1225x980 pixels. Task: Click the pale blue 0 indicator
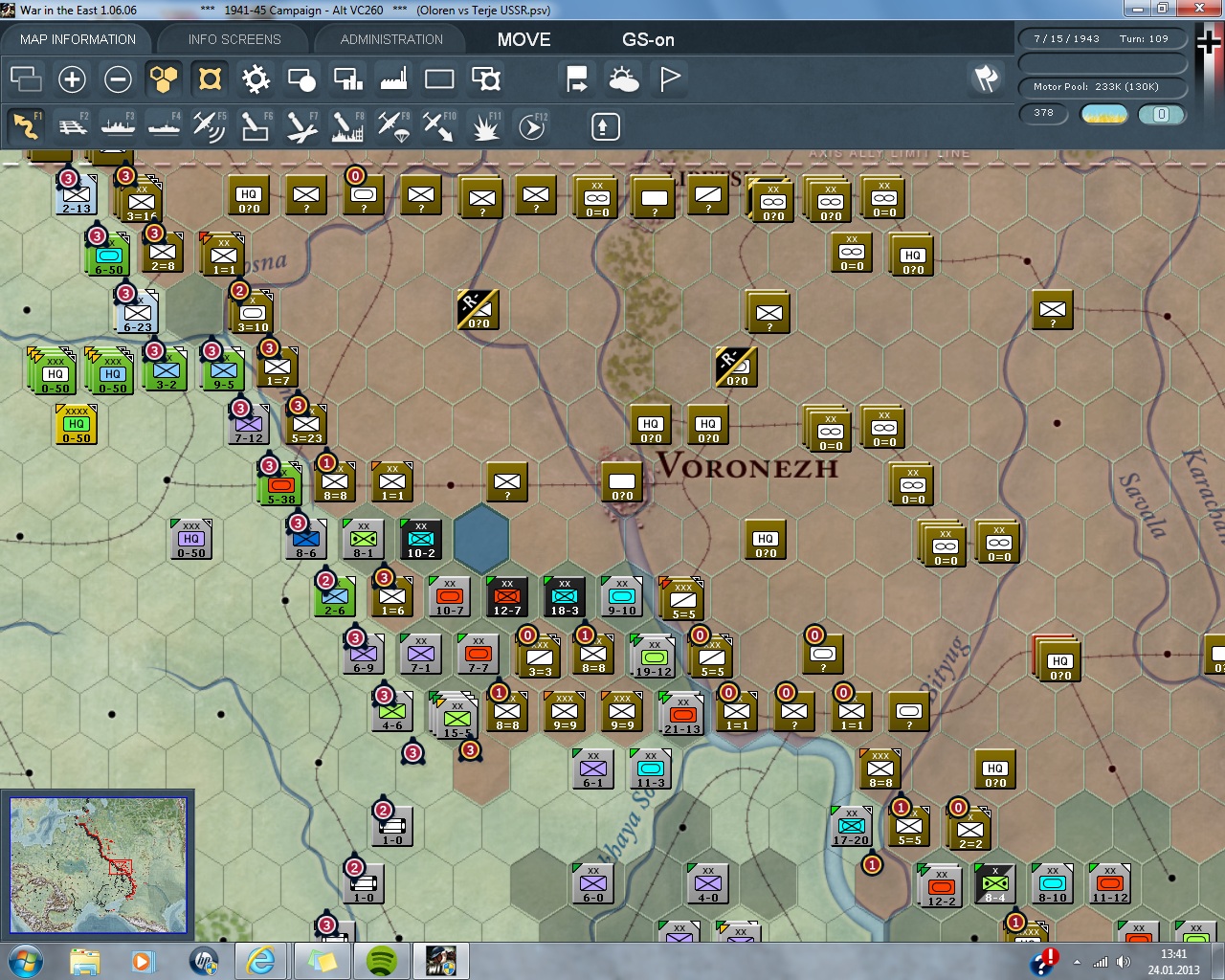(x=1161, y=114)
